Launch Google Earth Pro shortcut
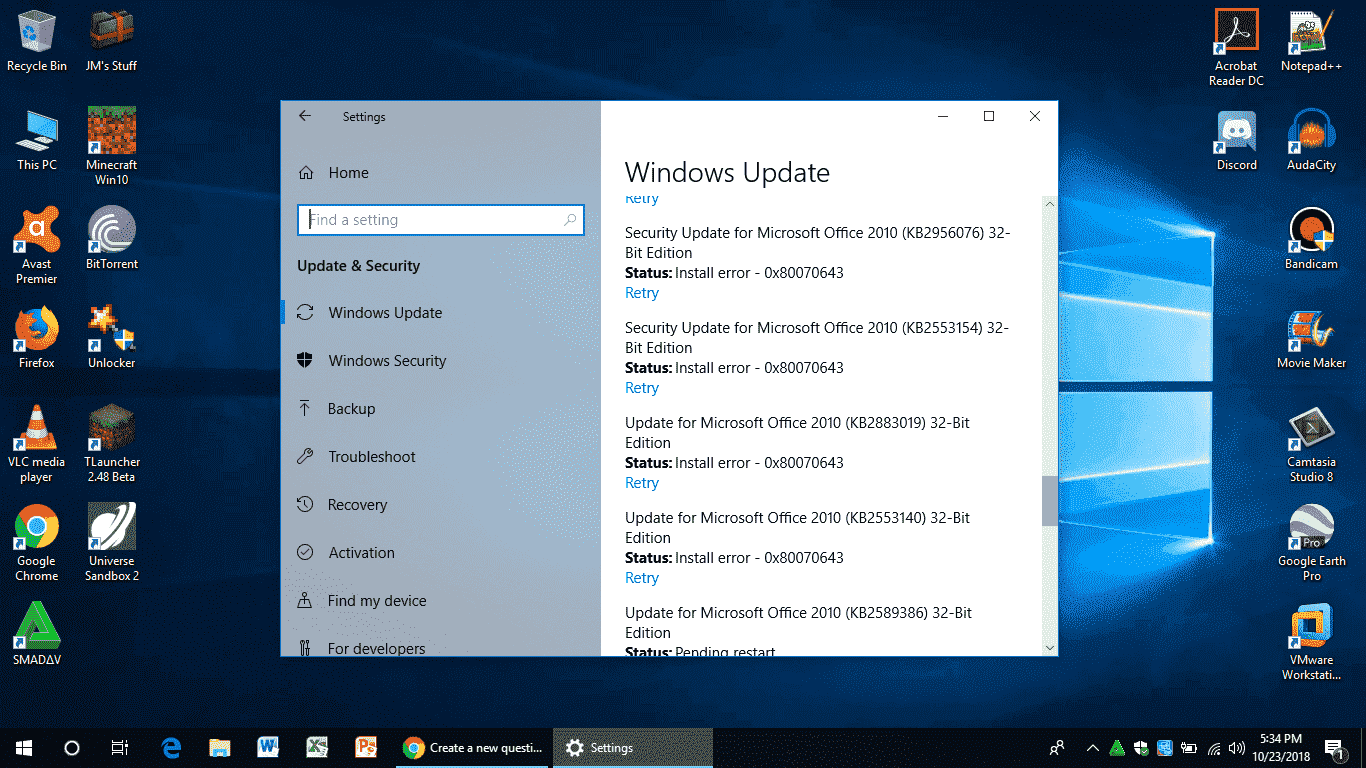 (1311, 543)
